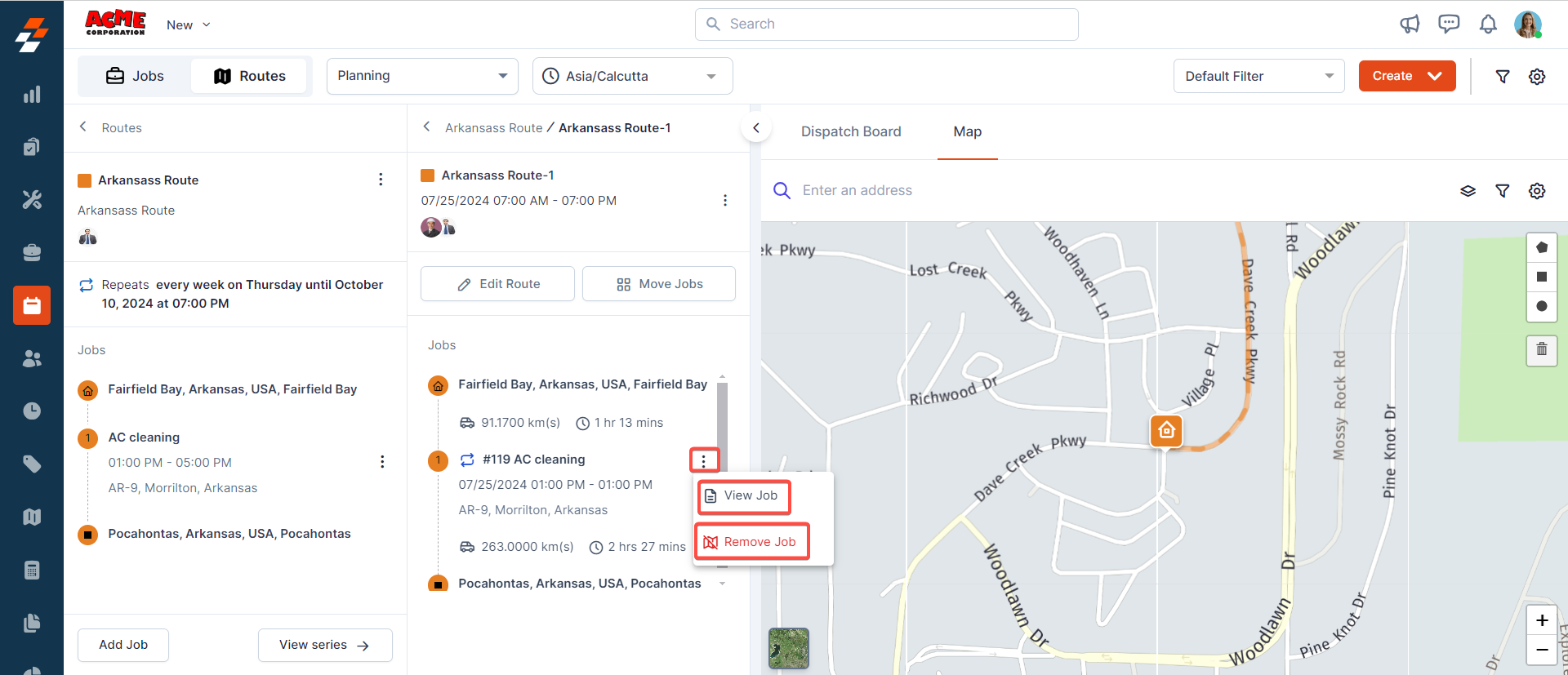Viewport: 1568px width, 675px height.
Task: Click the Arkansass Route-1 orange color swatch
Action: (x=427, y=175)
